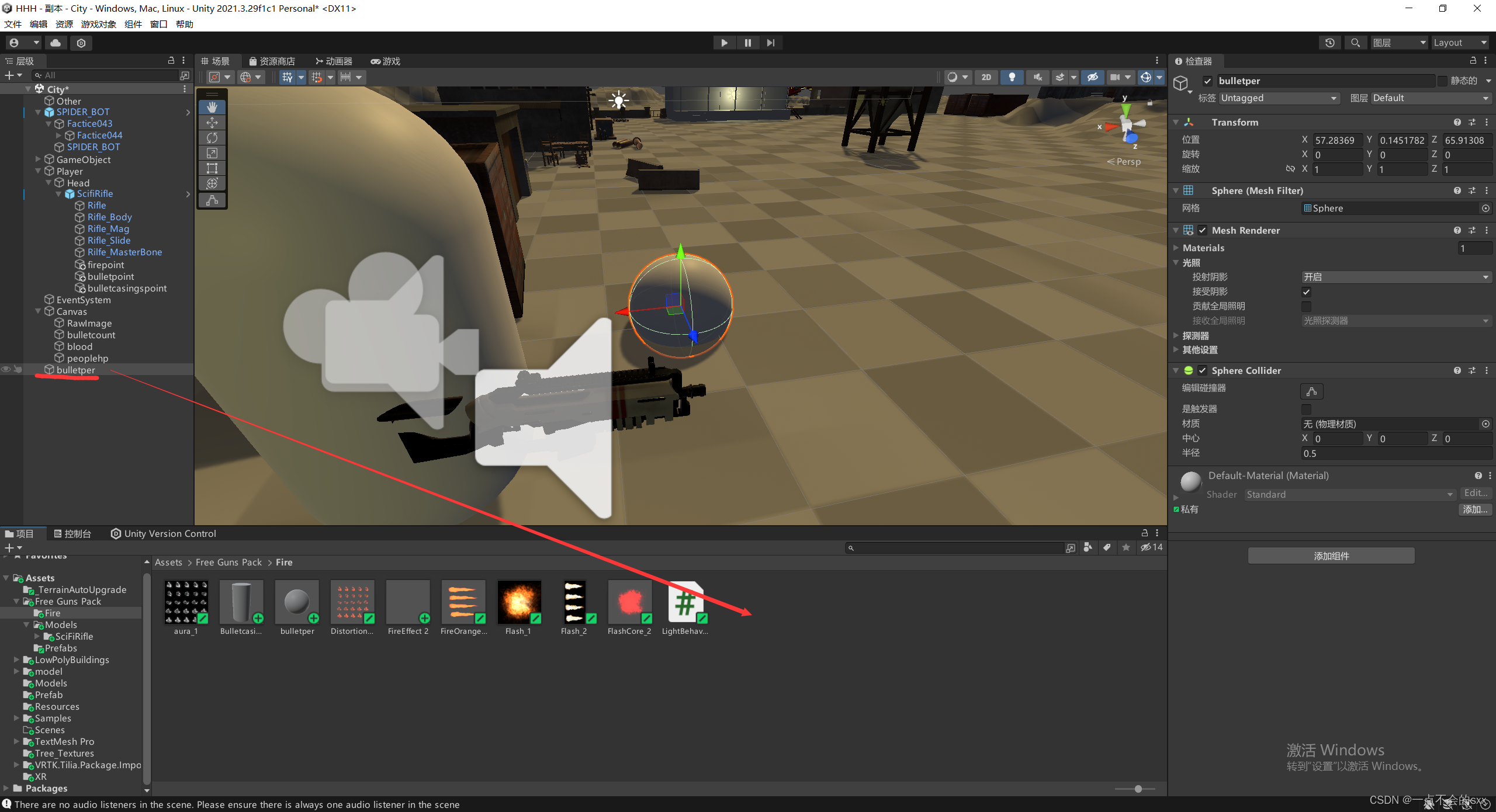The image size is (1496, 812).
Task: Click the cloud services icon near the account menu
Action: (x=56, y=42)
